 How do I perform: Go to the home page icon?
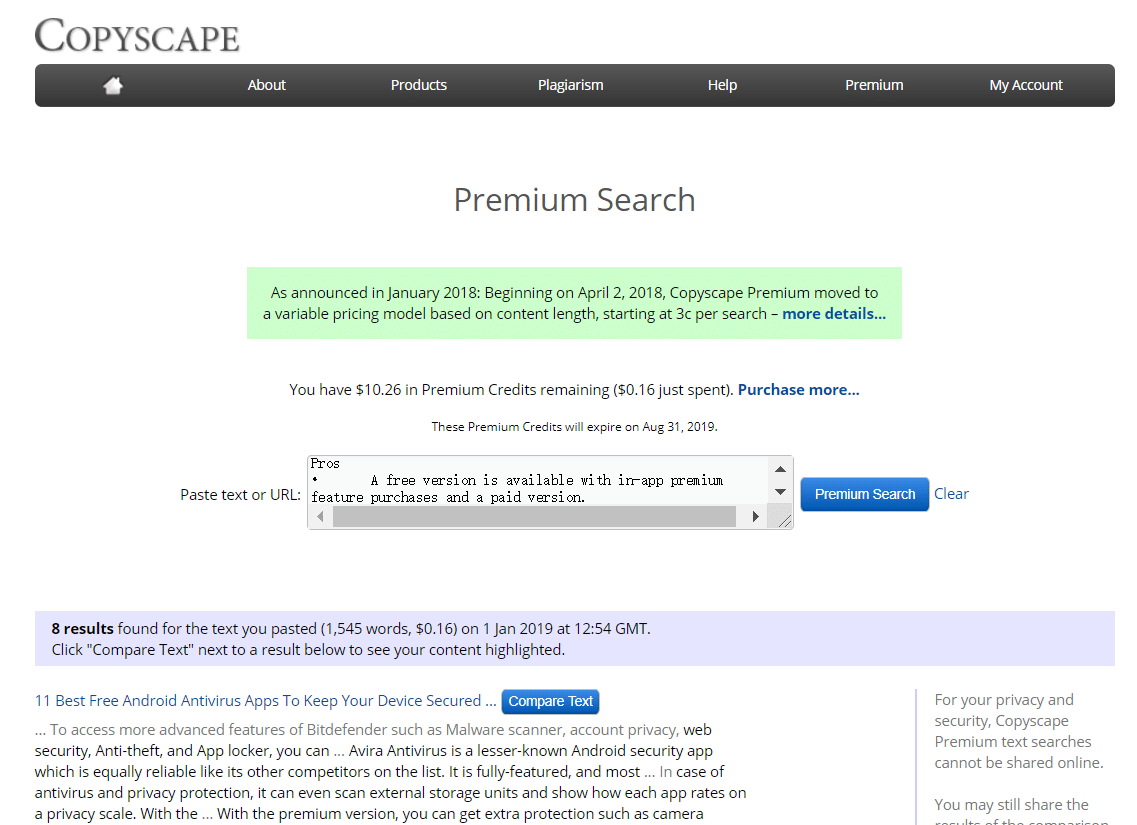click(113, 86)
